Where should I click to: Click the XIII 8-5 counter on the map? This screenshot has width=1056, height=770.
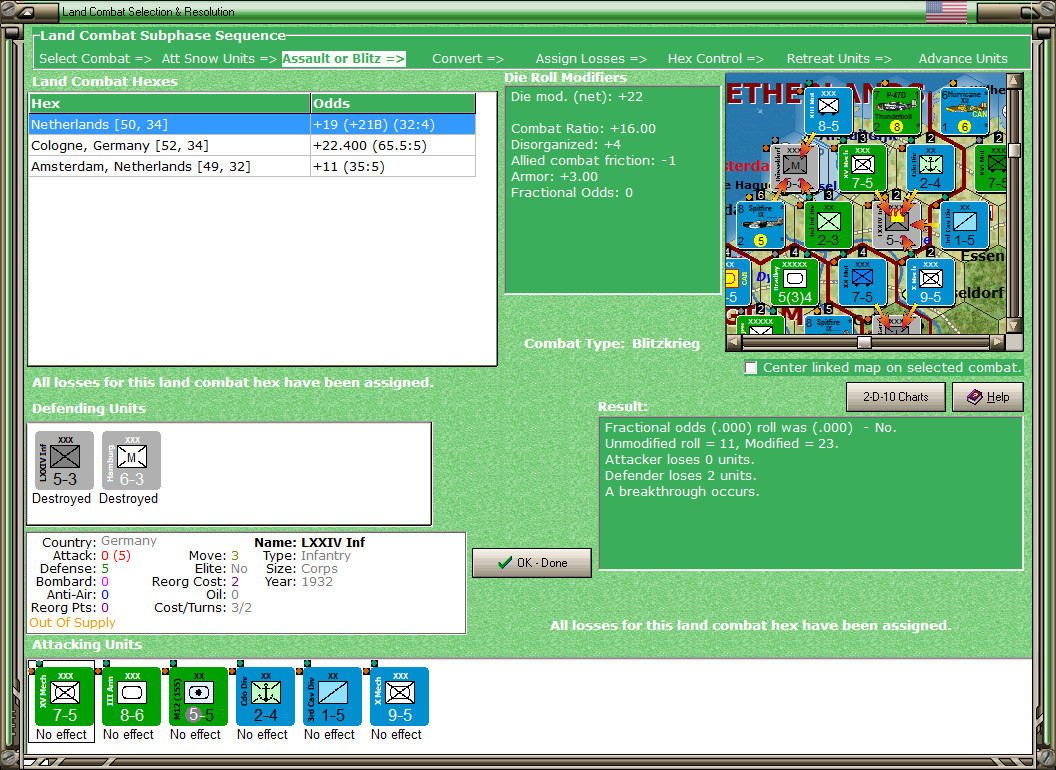coord(828,111)
